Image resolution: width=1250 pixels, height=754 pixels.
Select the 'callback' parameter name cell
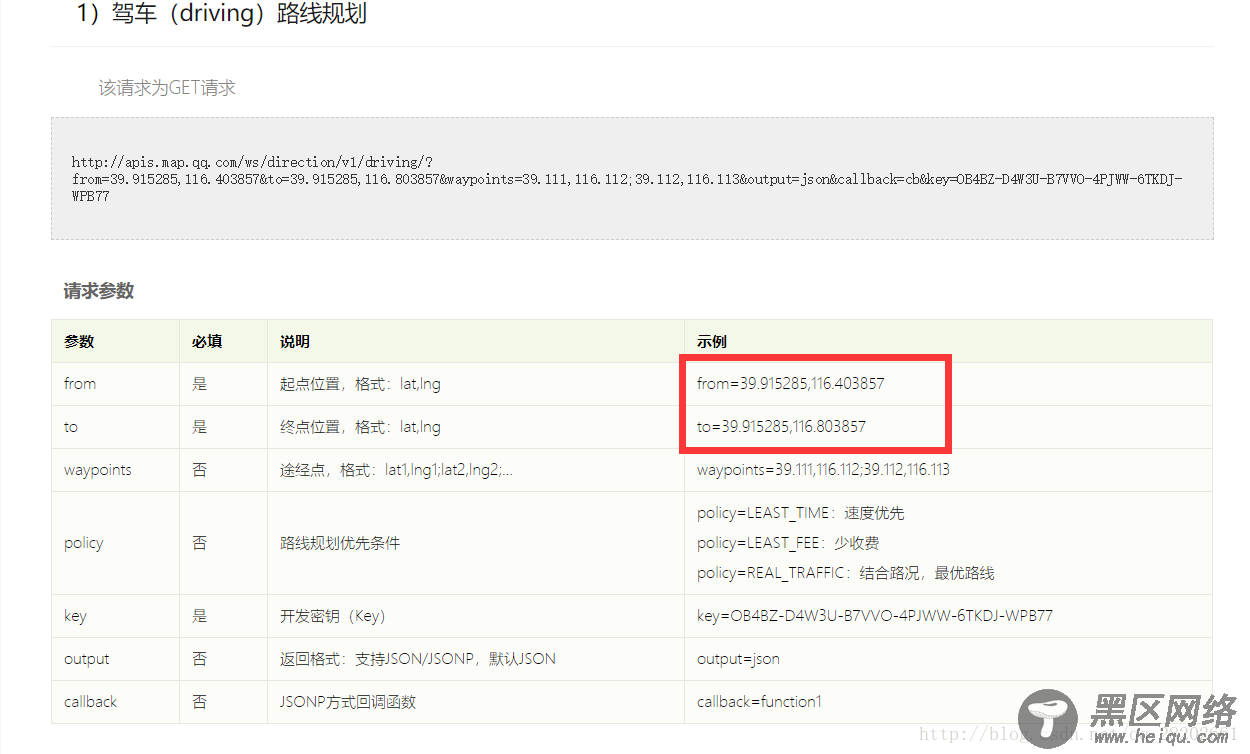click(91, 702)
